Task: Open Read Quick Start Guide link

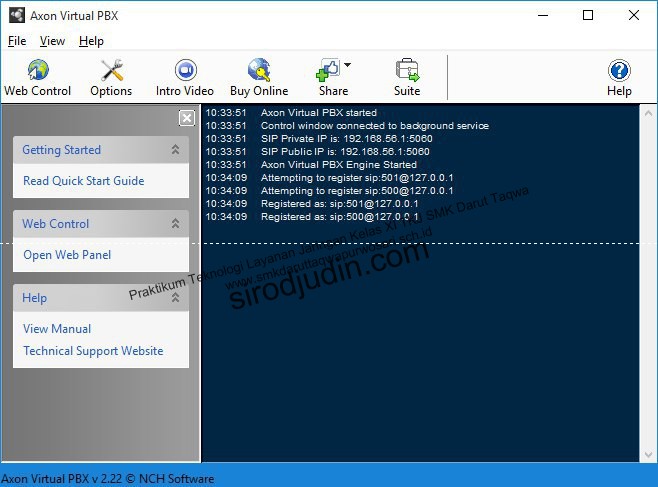Action: (84, 181)
